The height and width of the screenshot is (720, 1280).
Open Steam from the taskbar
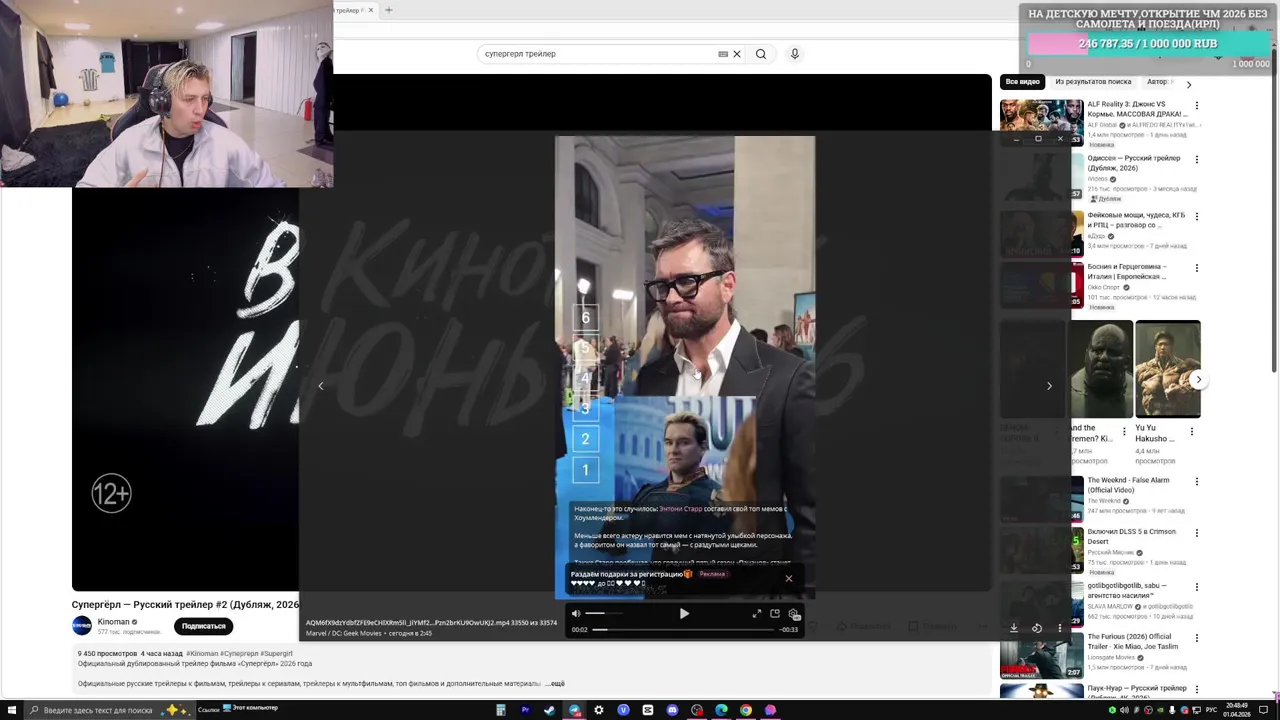click(549, 710)
